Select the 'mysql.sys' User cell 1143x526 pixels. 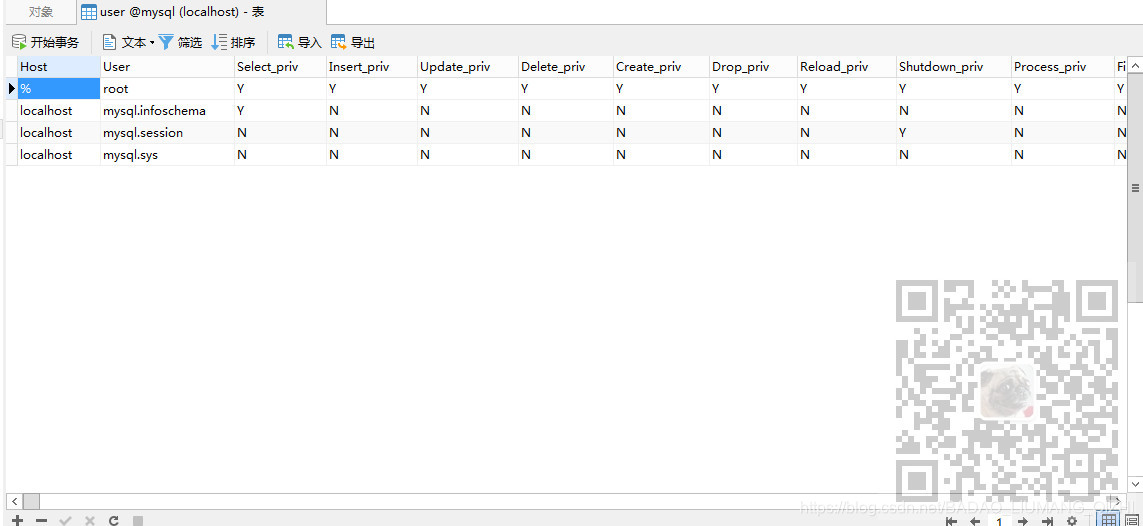(167, 154)
